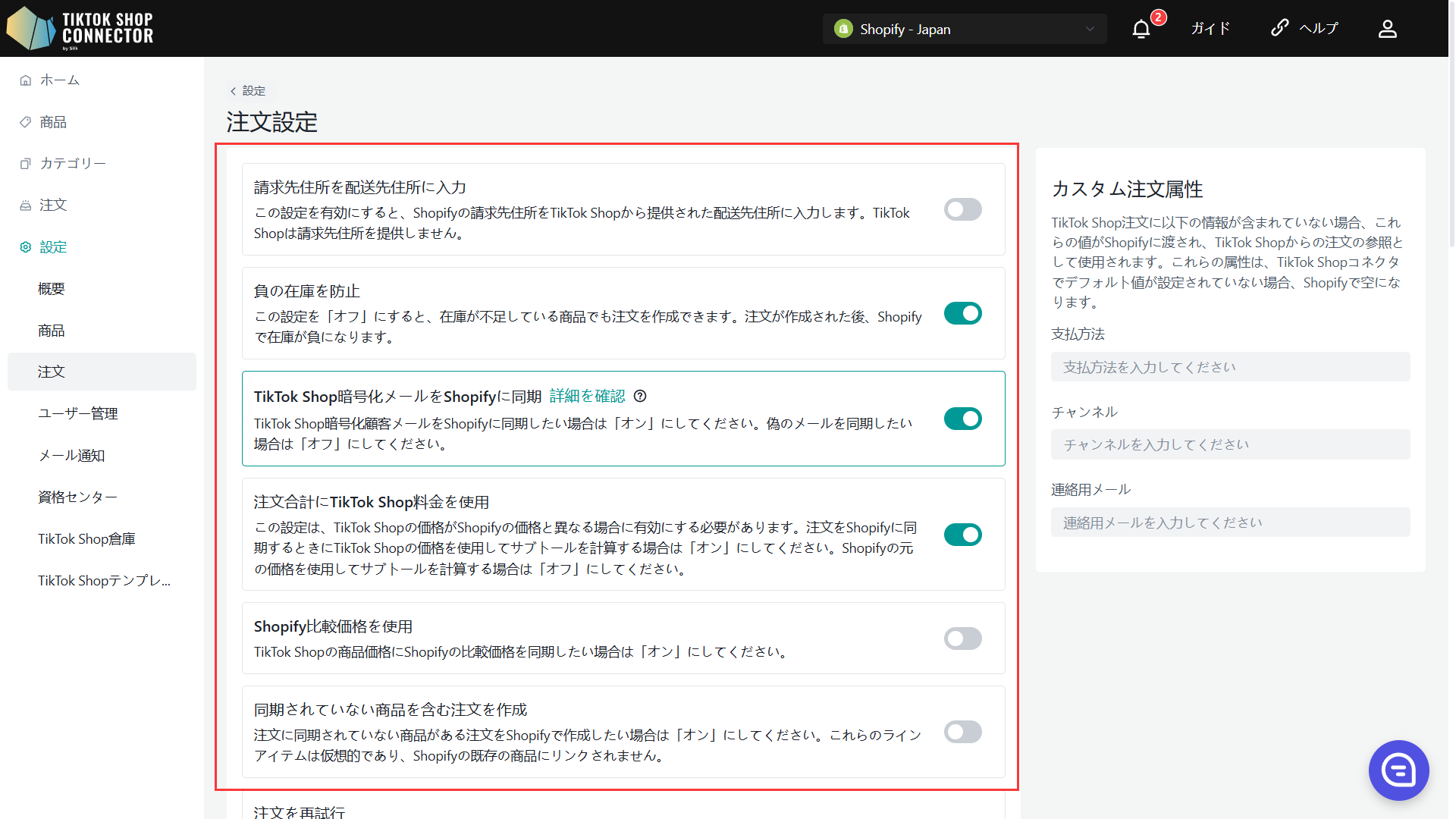
Task: Click the 詳細を確認 link
Action: 587,396
